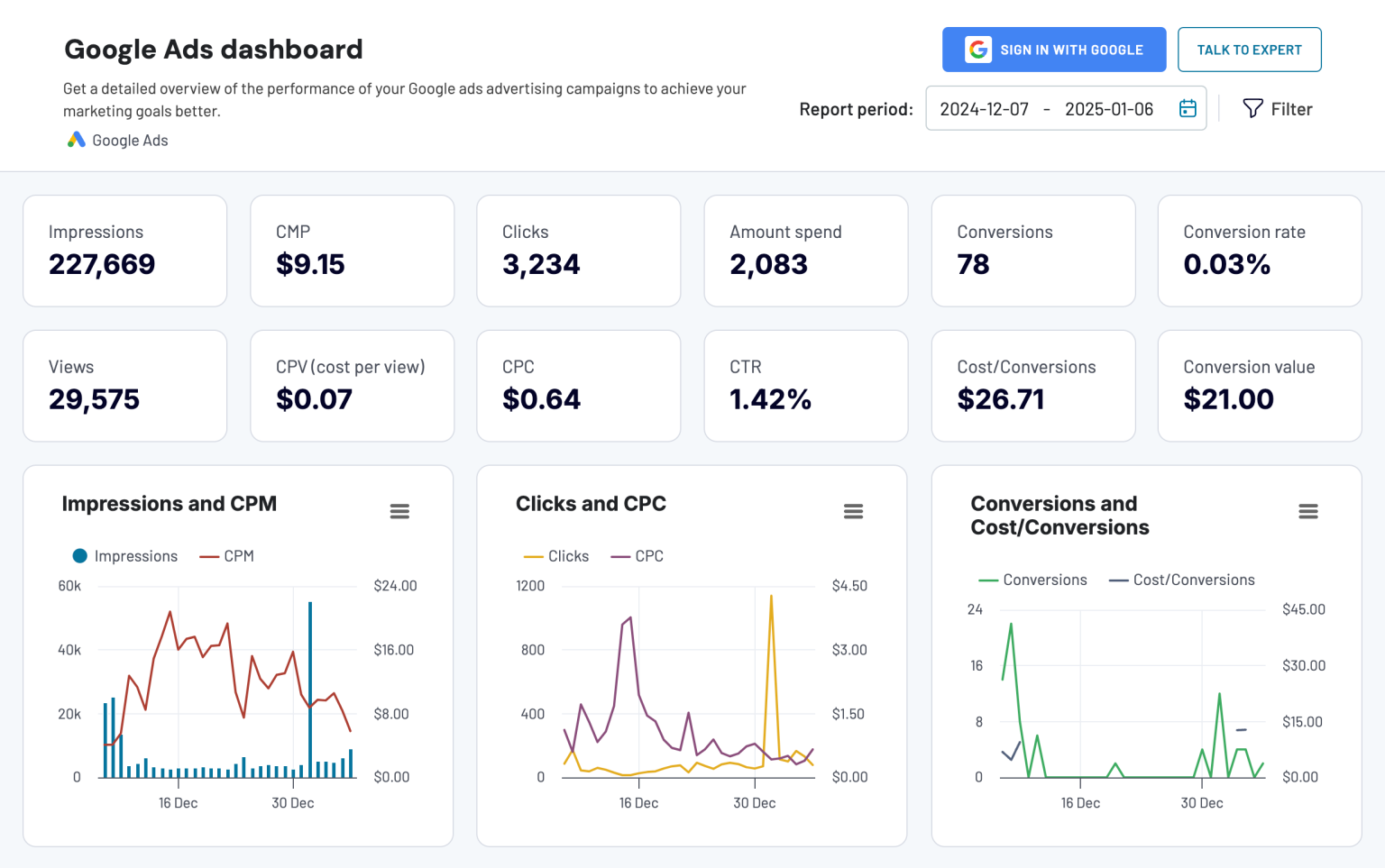Click the Amount spend metric card

coord(805,251)
